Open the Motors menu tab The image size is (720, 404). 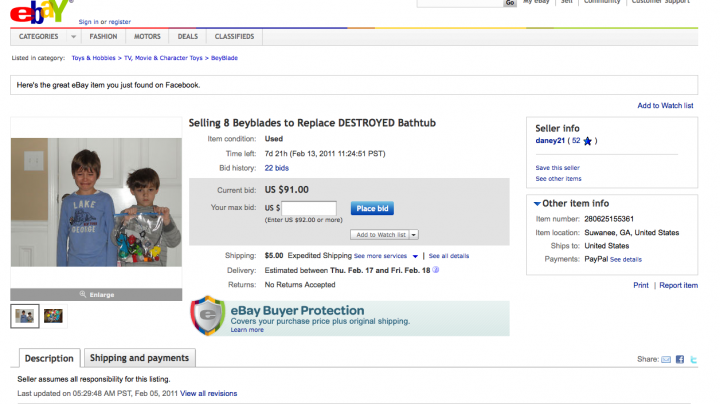click(147, 37)
